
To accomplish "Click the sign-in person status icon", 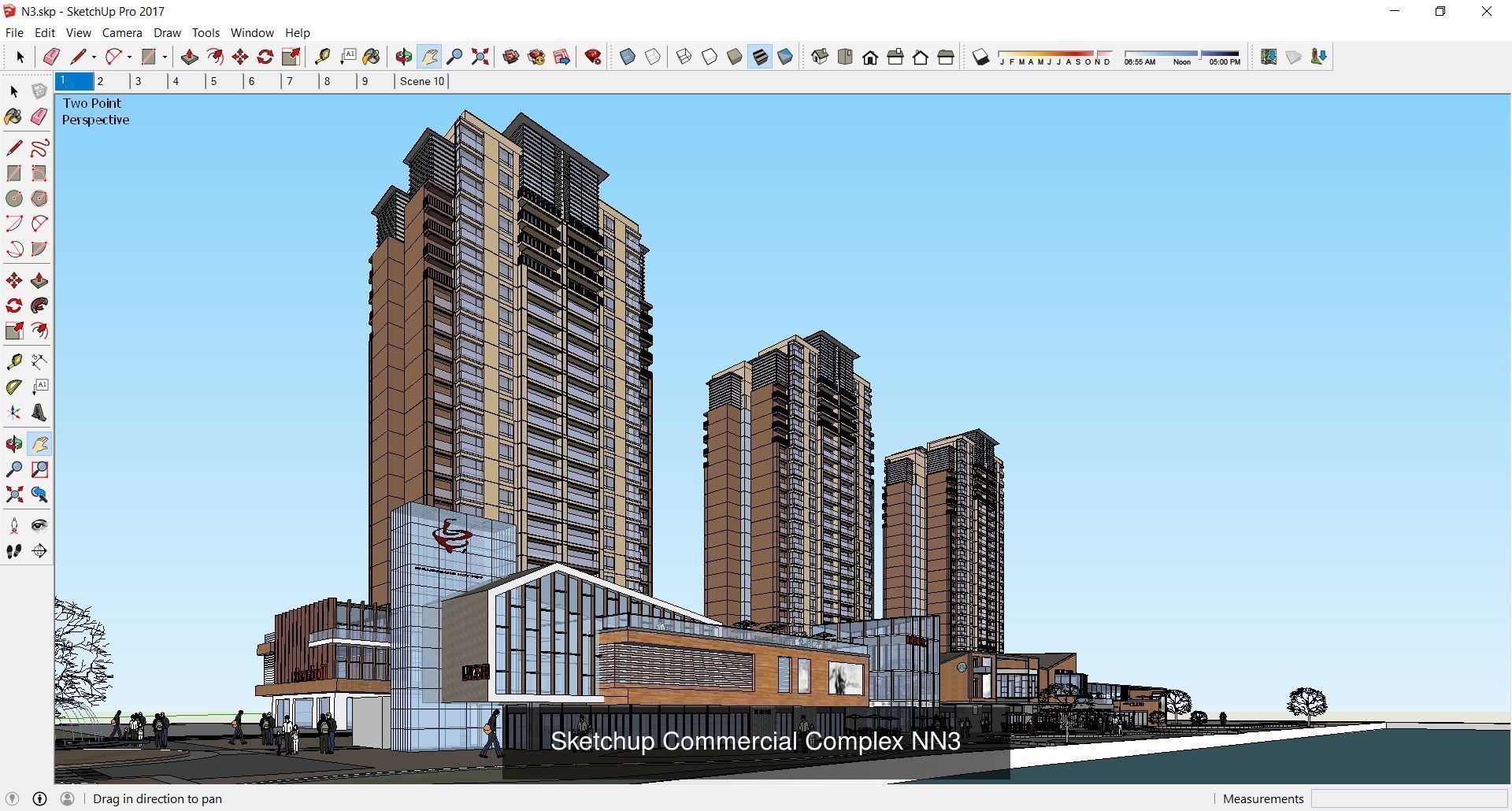I will tap(67, 798).
